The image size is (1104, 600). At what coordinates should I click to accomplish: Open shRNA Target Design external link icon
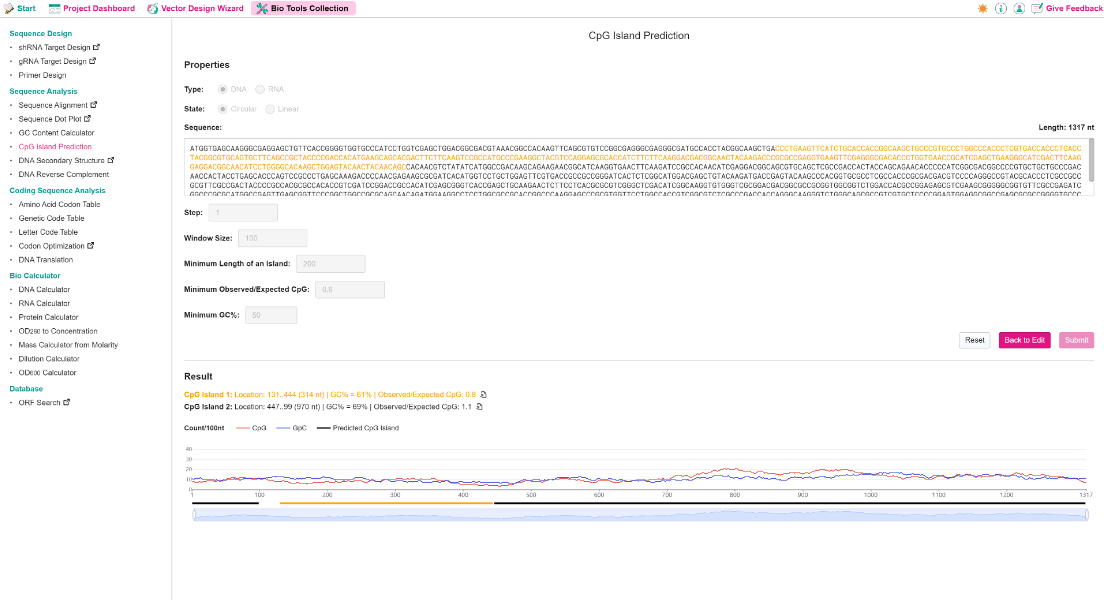pos(96,47)
